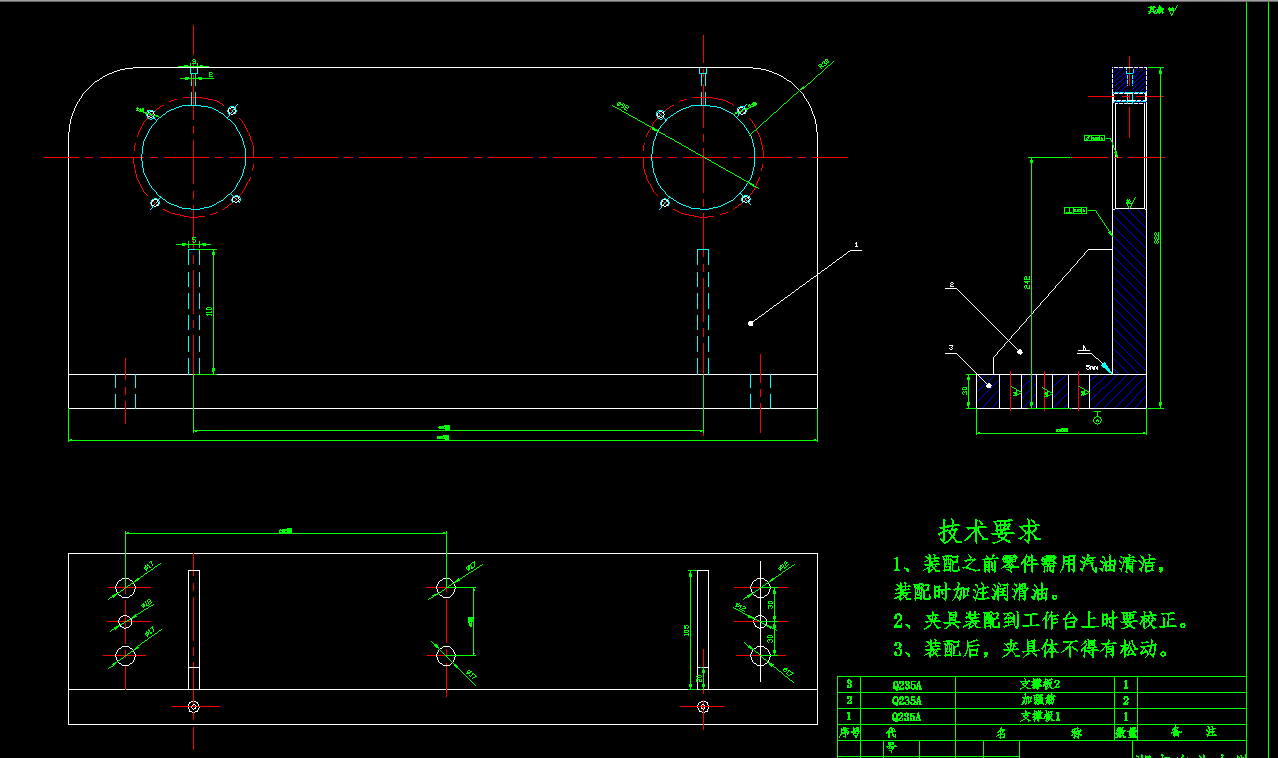Click quantity 1 in the 支撑板2 row

pyautogui.click(x=1127, y=685)
